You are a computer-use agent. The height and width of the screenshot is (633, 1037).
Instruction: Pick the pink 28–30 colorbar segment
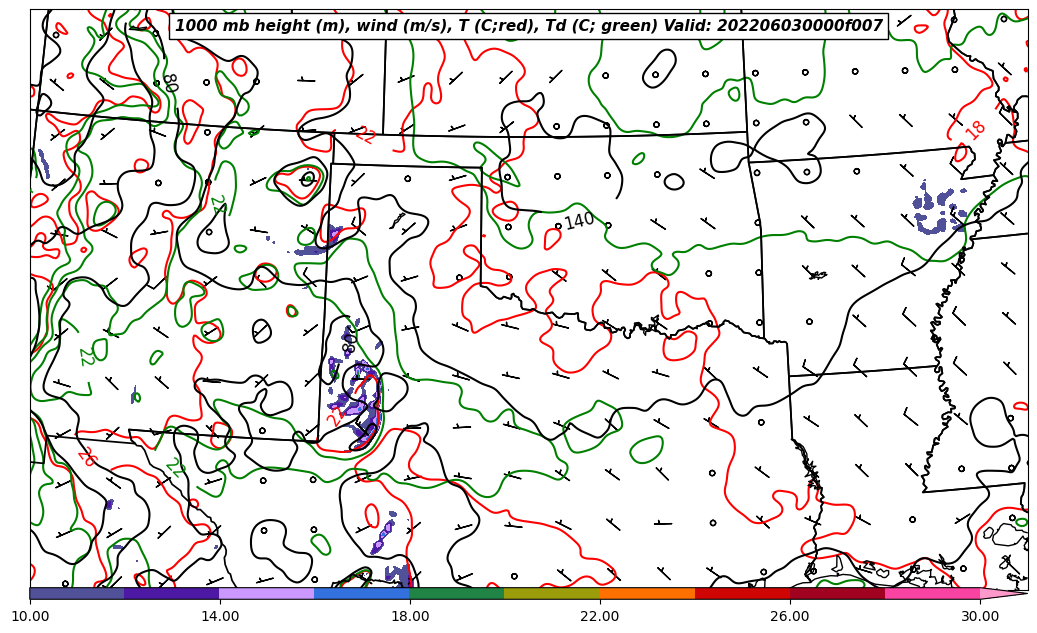(x=931, y=593)
